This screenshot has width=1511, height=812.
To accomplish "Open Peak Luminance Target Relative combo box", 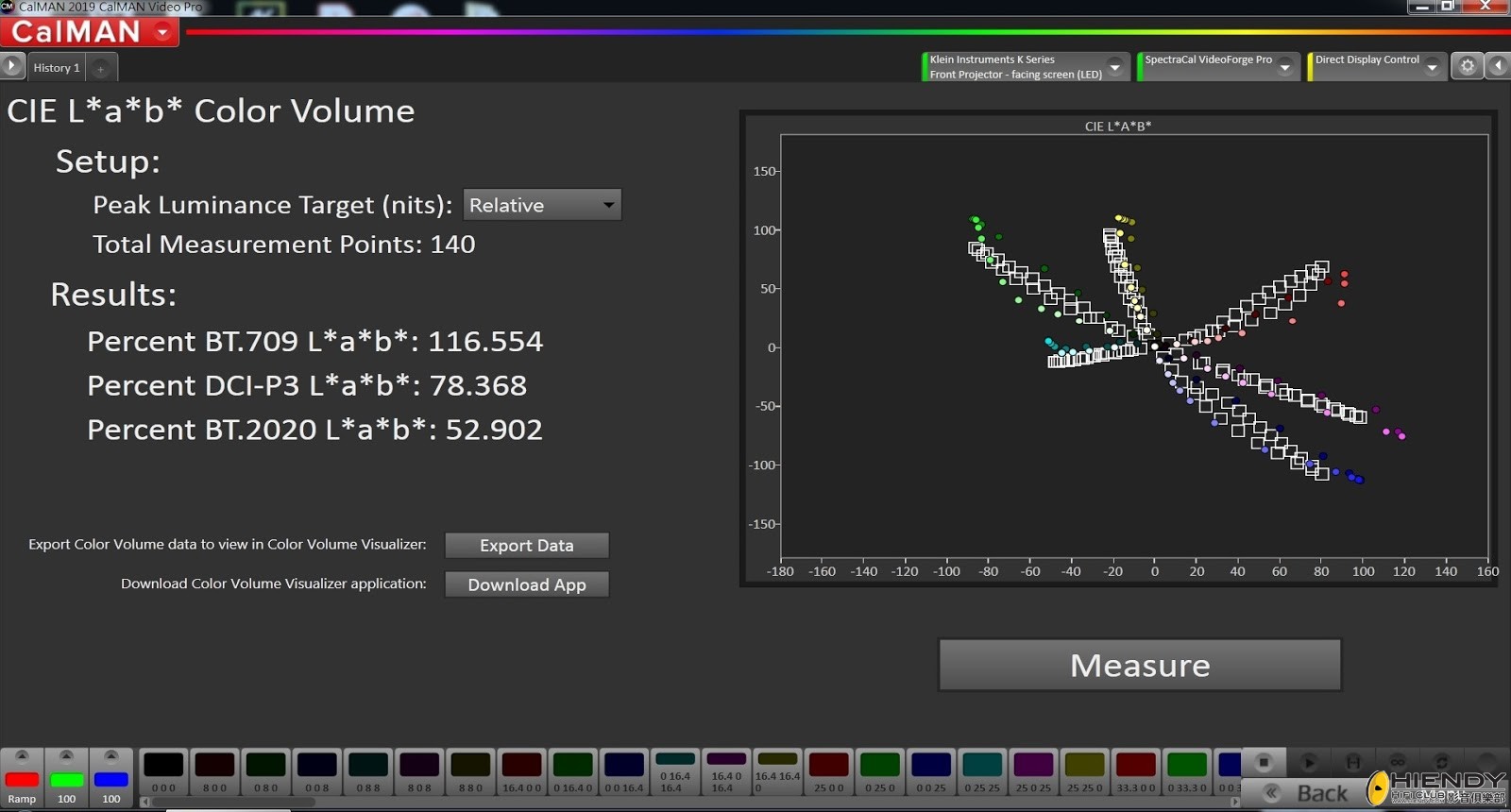I will tap(542, 205).
